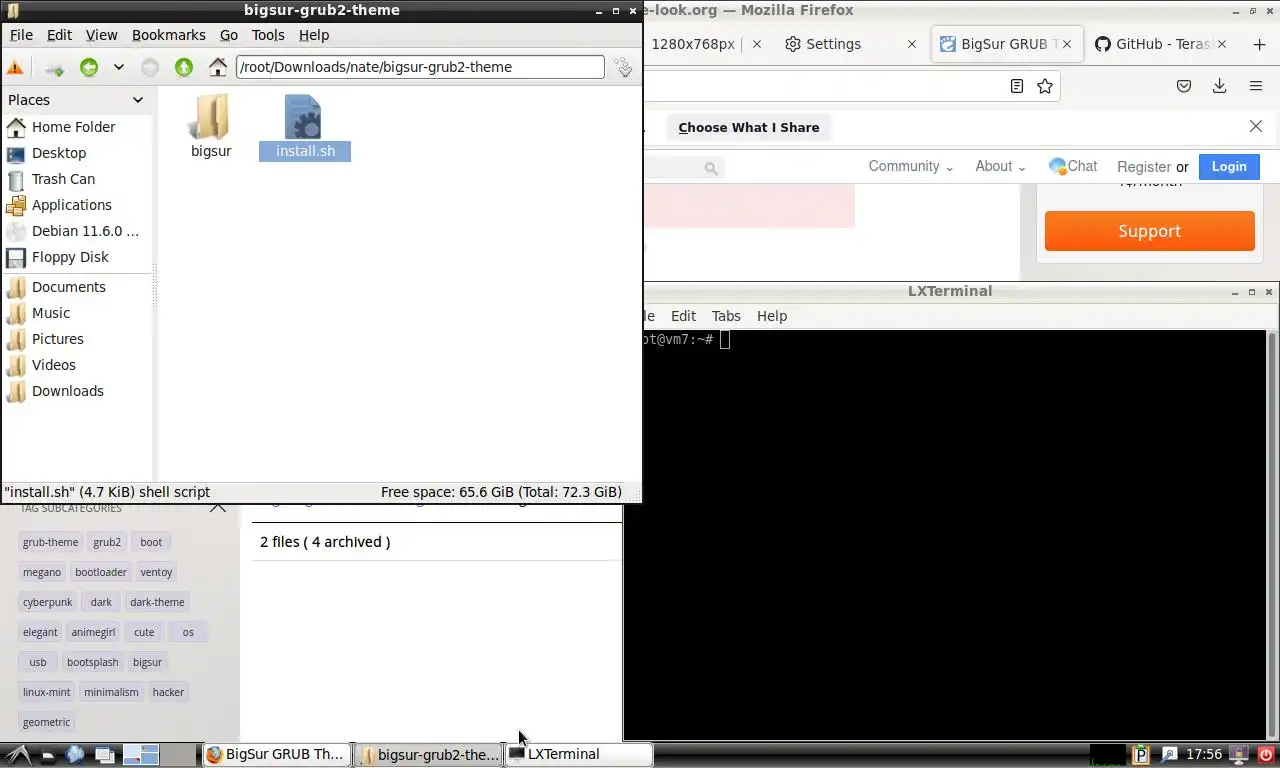Open the Edit menu in LXTerminal

(683, 316)
